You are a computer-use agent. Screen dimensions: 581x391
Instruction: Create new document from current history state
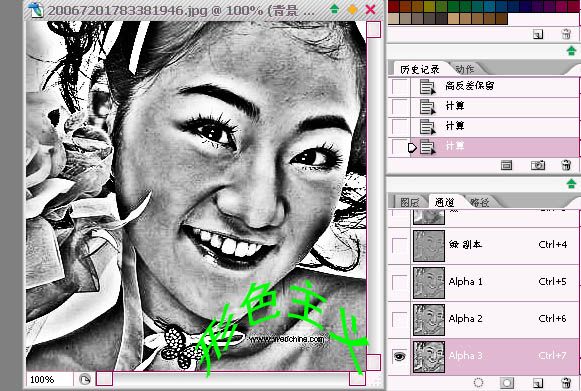click(506, 165)
